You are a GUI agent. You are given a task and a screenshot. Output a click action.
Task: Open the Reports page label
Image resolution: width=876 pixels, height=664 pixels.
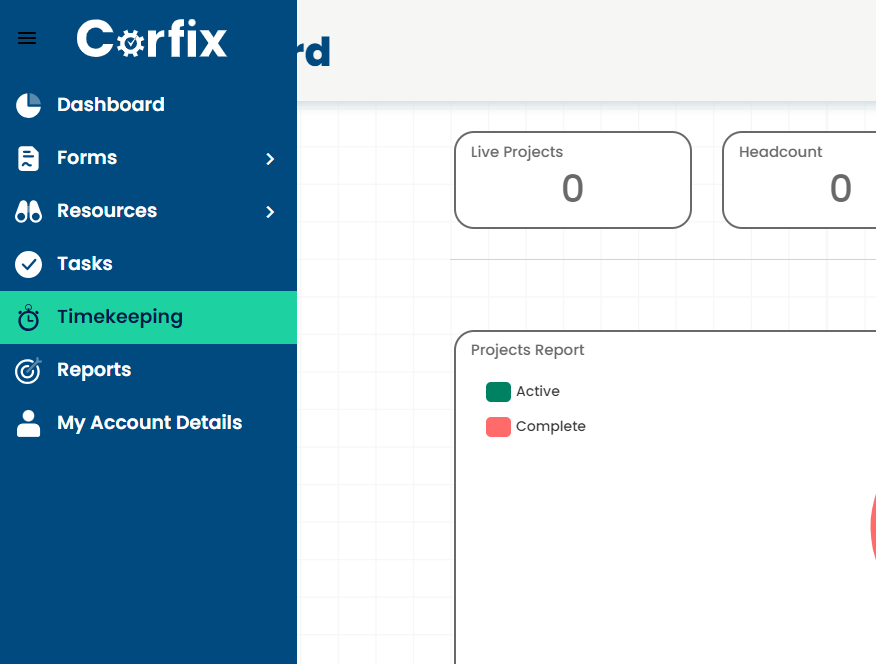pyautogui.click(x=94, y=370)
